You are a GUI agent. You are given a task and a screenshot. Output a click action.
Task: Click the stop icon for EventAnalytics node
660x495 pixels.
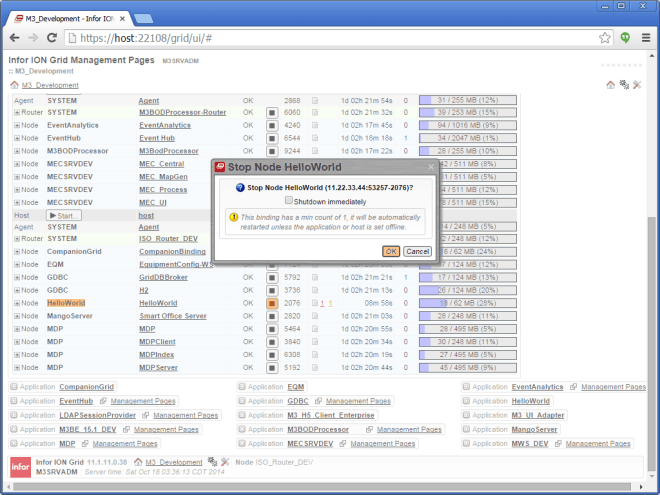[x=271, y=126]
